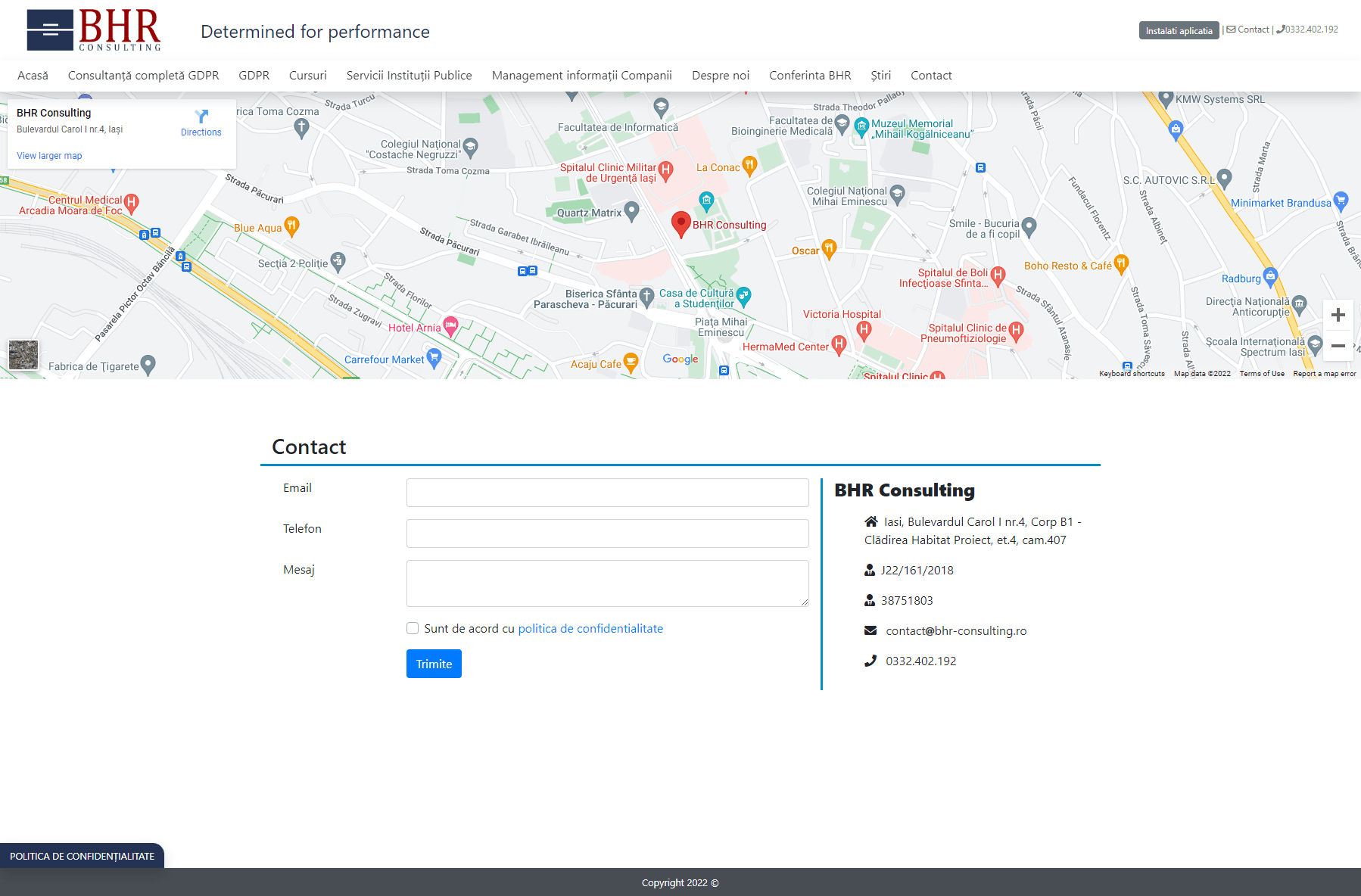Zoom in the map with plus button
This screenshot has height=896, width=1361.
point(1338,315)
